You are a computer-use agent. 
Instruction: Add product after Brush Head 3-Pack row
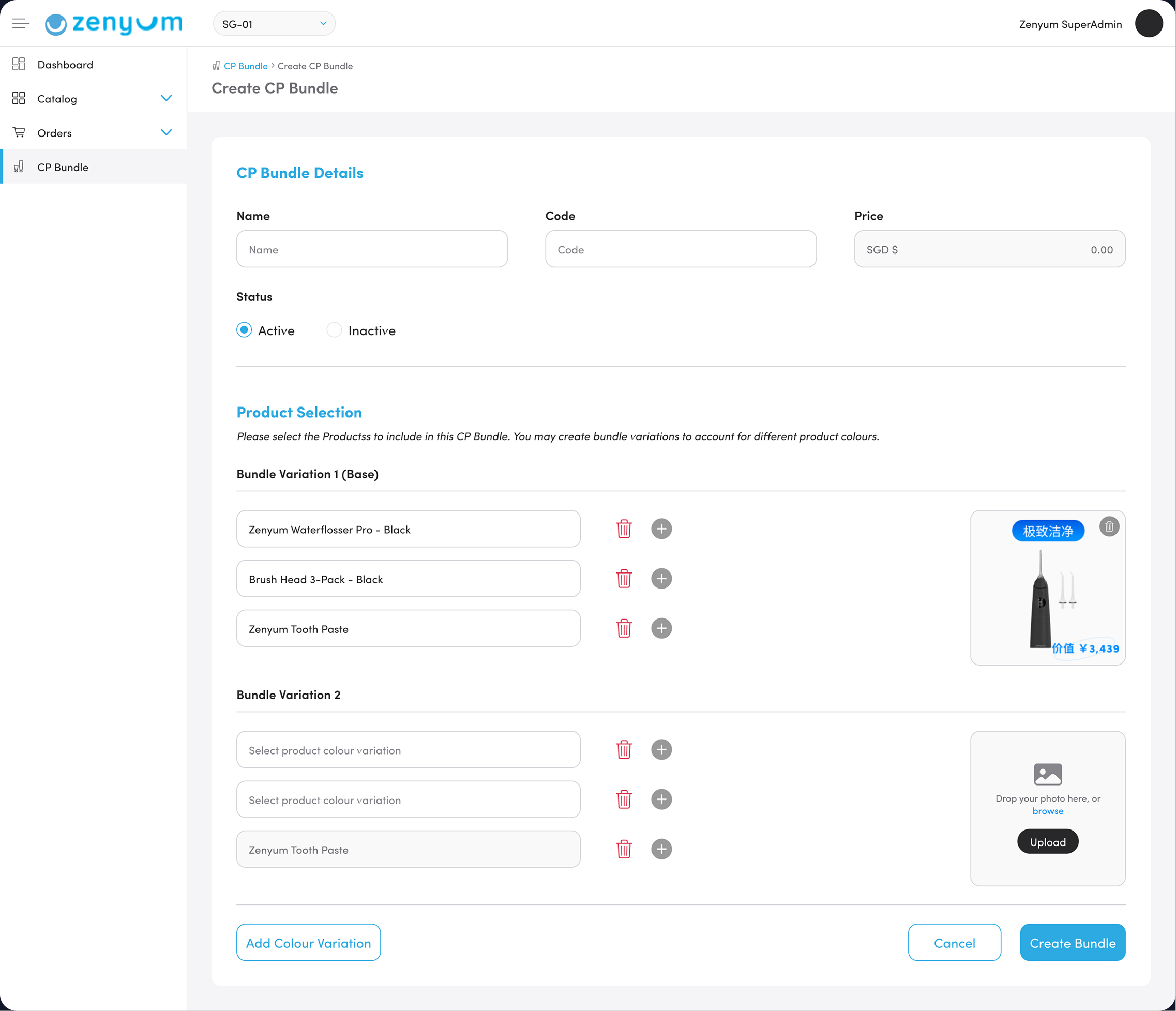pyautogui.click(x=661, y=579)
